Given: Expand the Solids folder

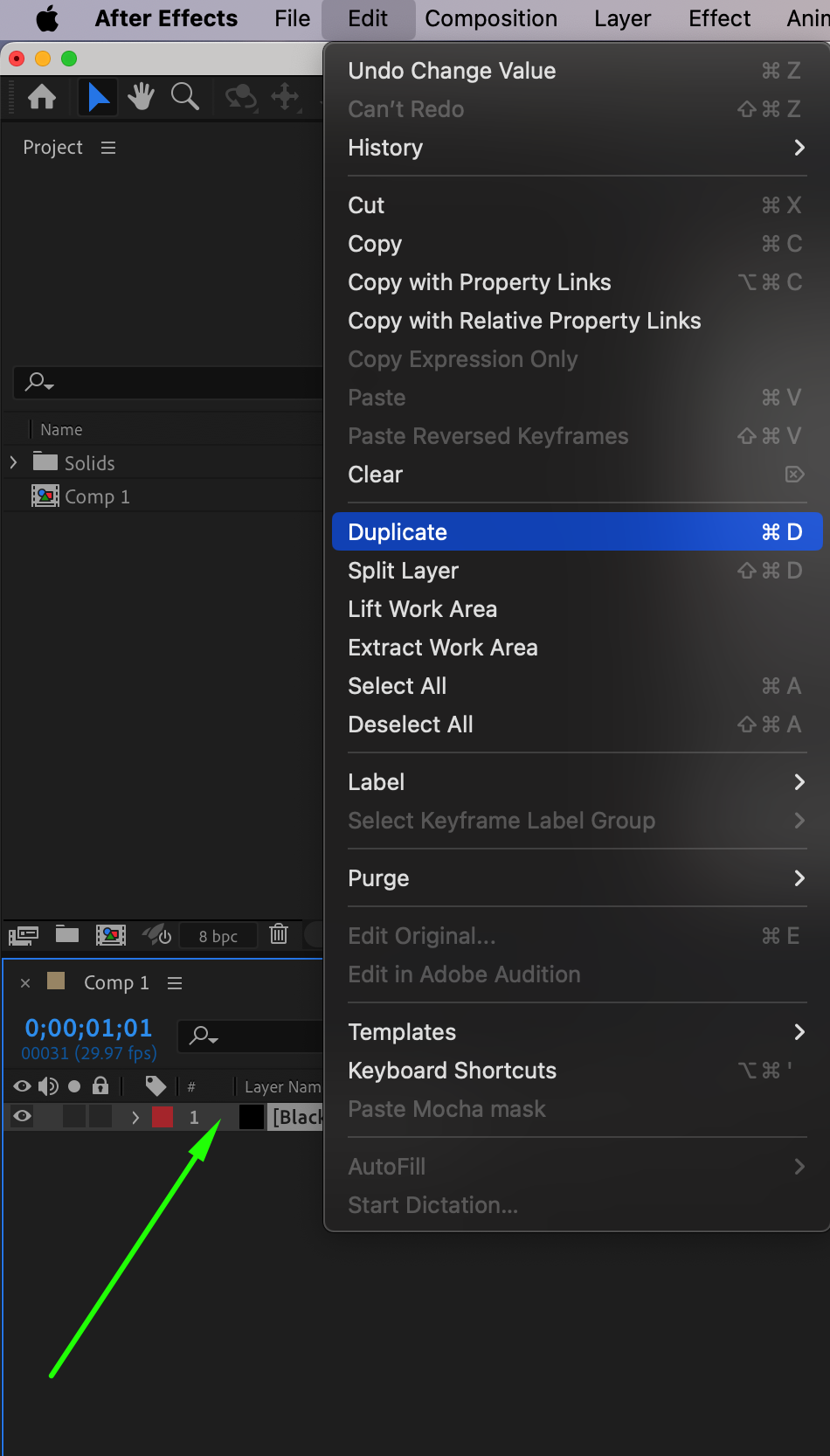Looking at the screenshot, I should (x=14, y=462).
